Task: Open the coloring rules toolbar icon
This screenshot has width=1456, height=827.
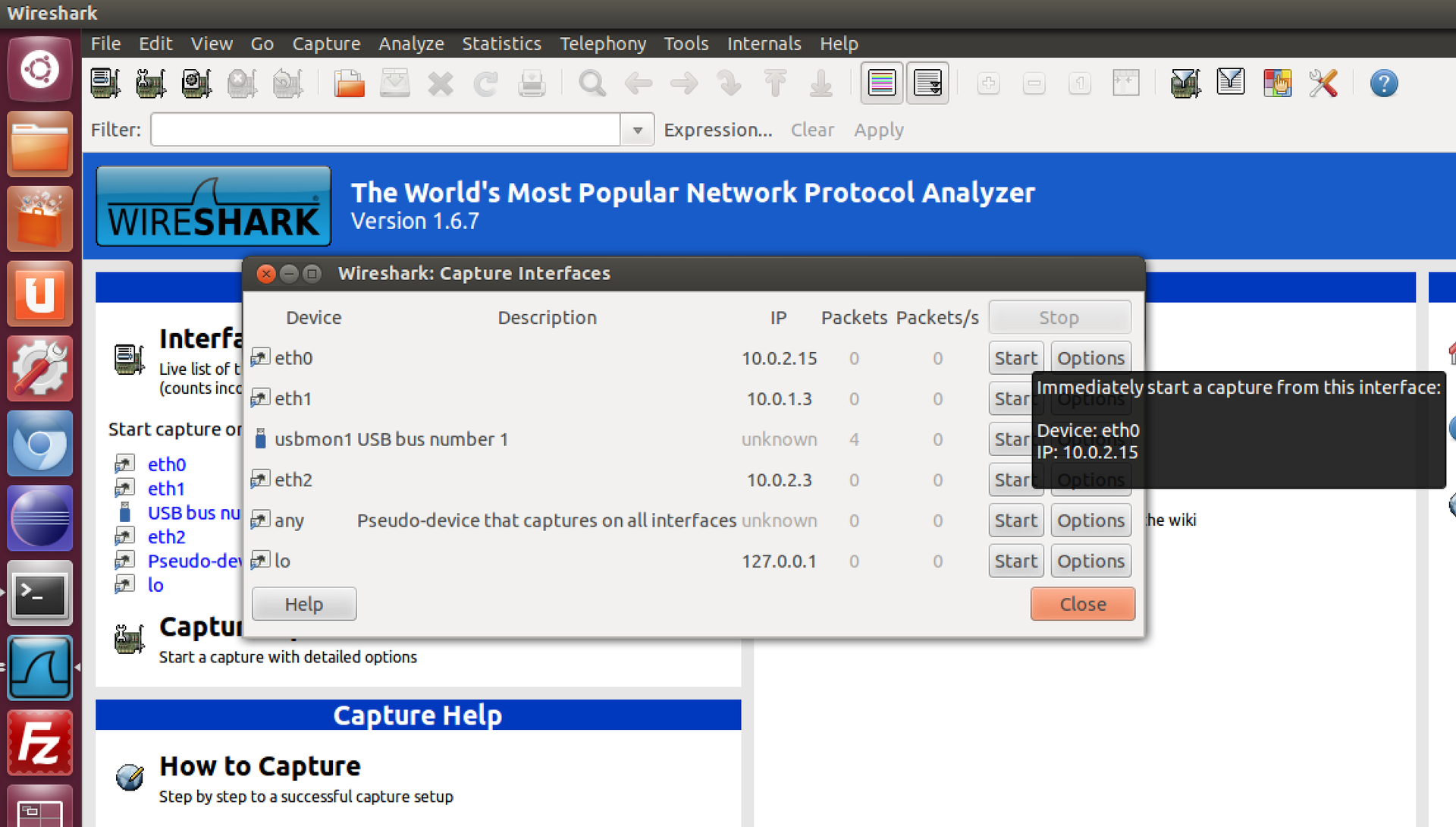Action: [x=1278, y=83]
